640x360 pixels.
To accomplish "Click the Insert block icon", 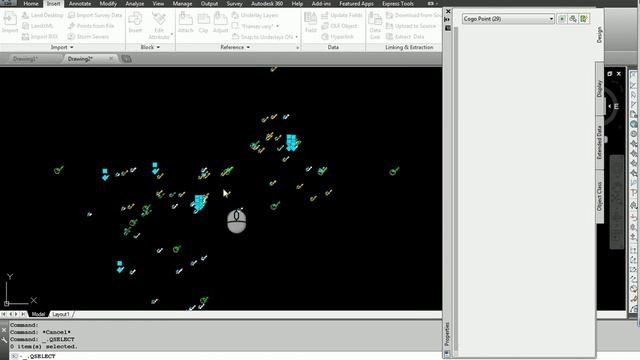I will [x=135, y=23].
